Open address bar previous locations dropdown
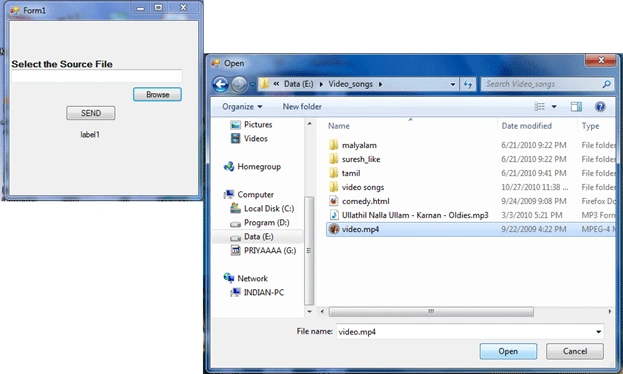The height and width of the screenshot is (374, 623). (x=453, y=84)
